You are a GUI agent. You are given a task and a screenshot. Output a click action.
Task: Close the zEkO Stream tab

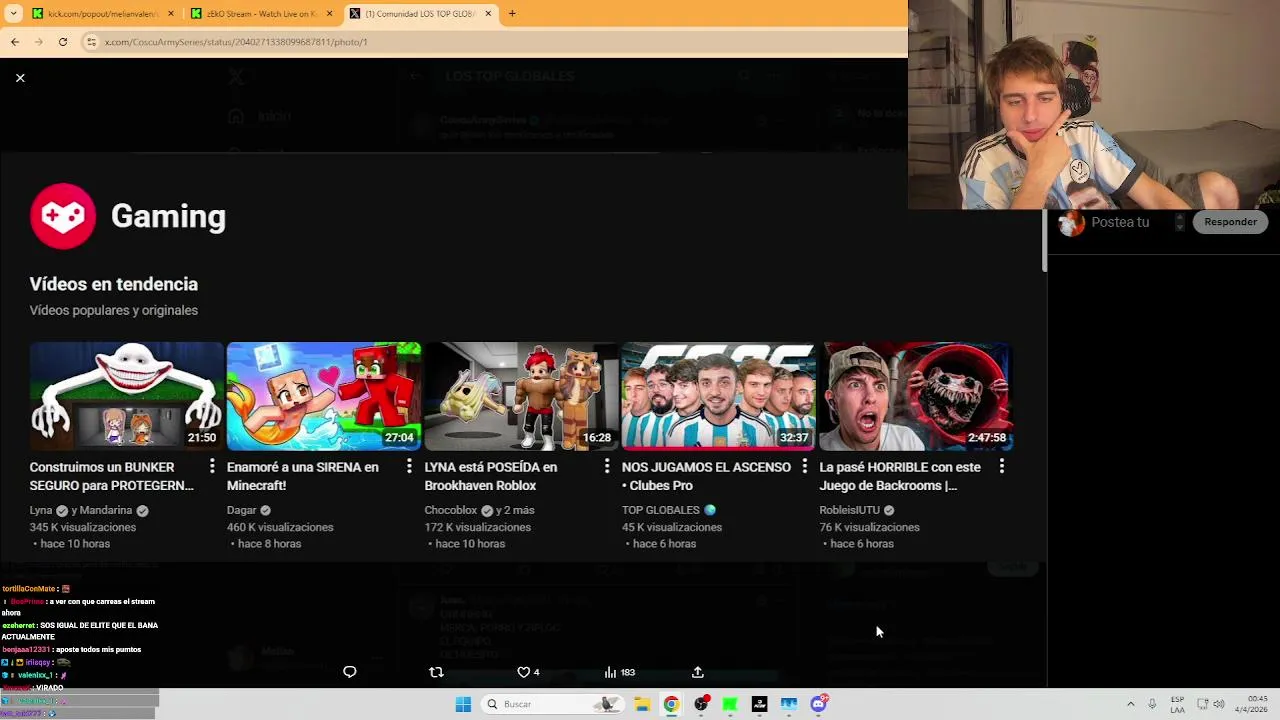pos(330,14)
